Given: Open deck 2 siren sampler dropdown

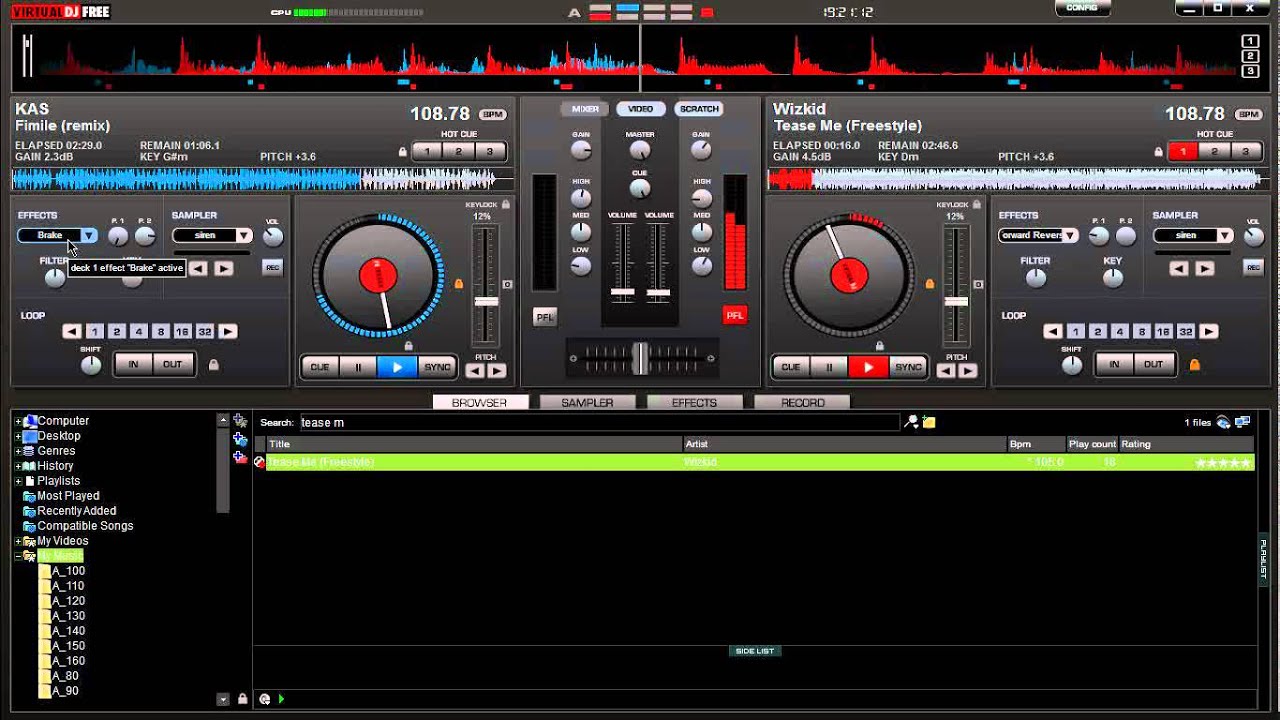Looking at the screenshot, I should (x=1224, y=236).
